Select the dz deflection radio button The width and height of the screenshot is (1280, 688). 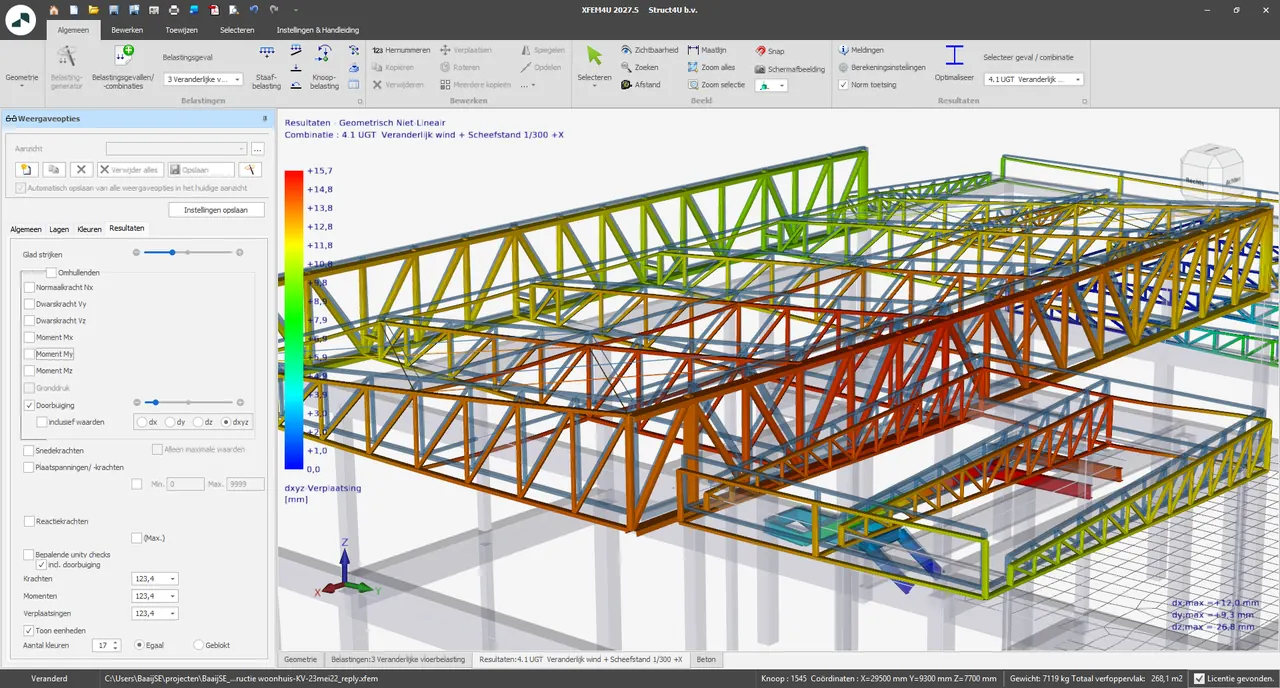(197, 422)
